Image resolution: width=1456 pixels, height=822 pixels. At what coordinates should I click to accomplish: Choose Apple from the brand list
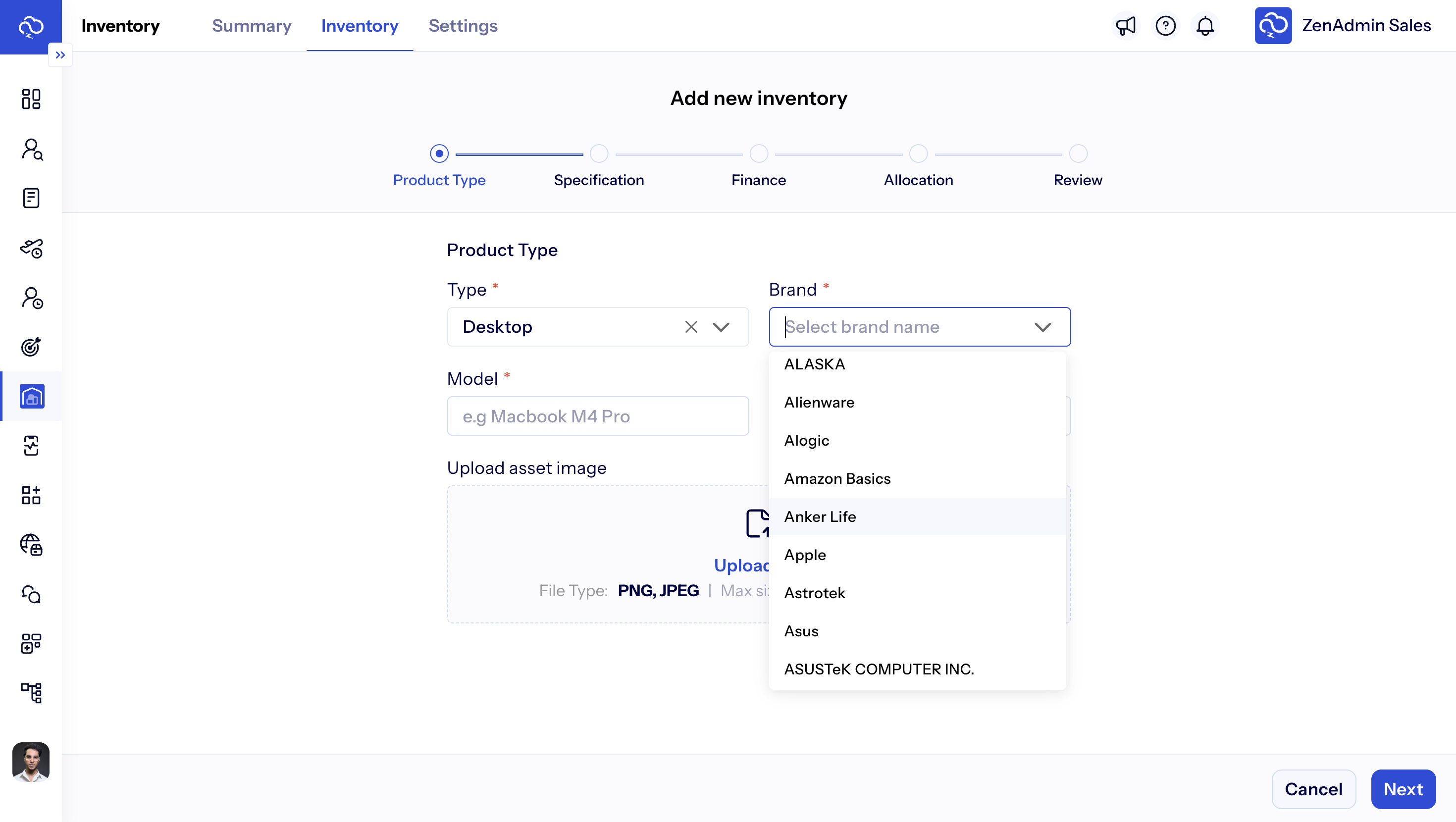pyautogui.click(x=805, y=555)
